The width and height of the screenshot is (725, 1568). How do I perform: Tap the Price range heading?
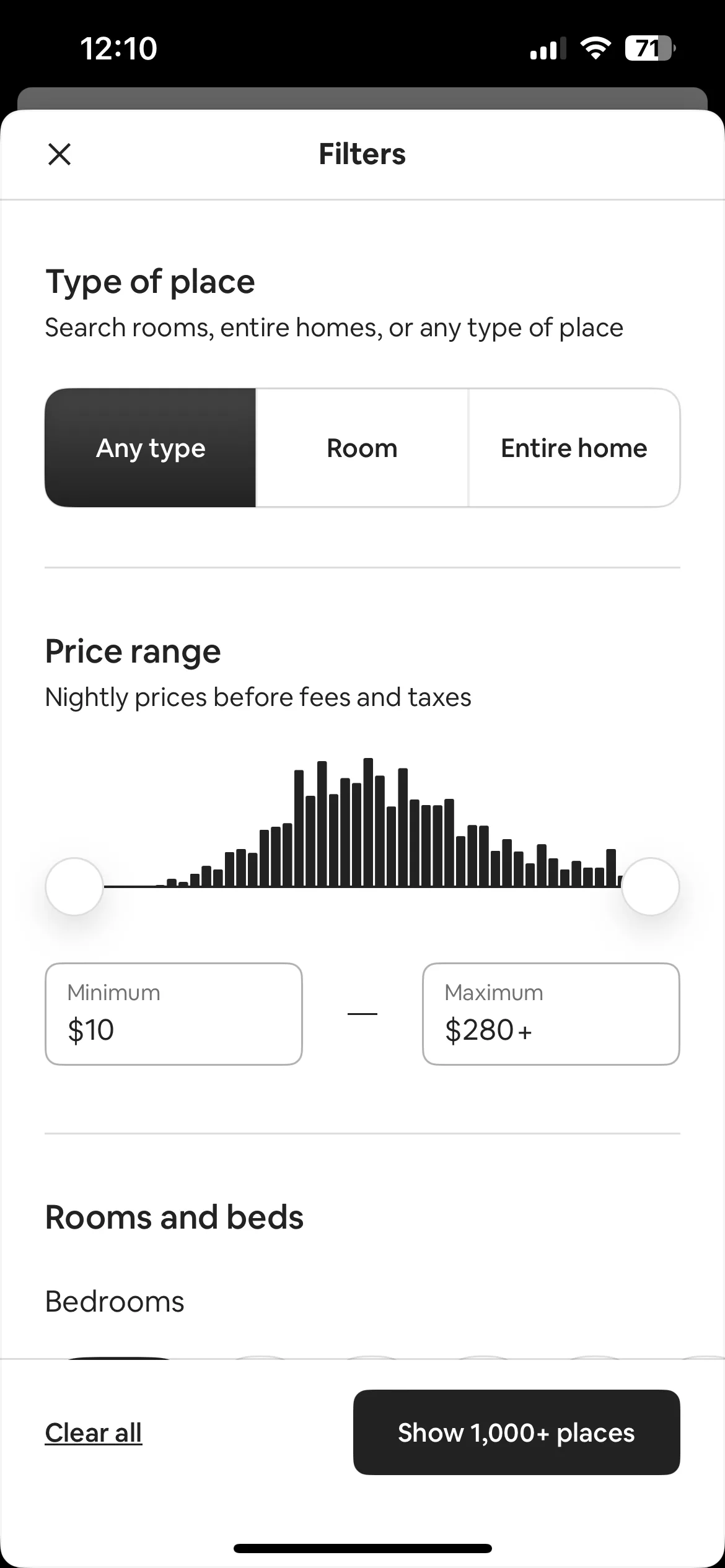pyautogui.click(x=133, y=651)
